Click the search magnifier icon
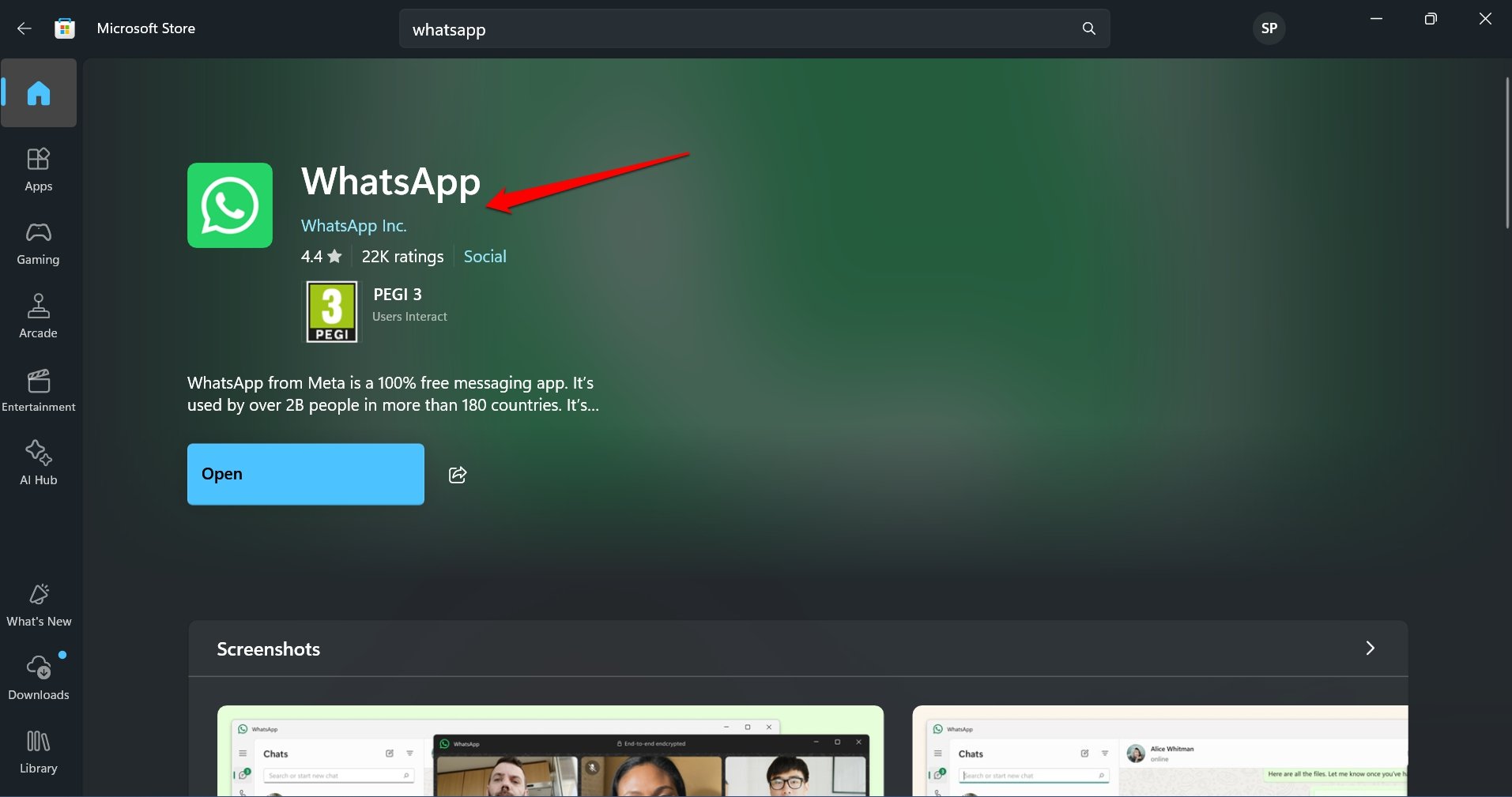 pos(1088,28)
